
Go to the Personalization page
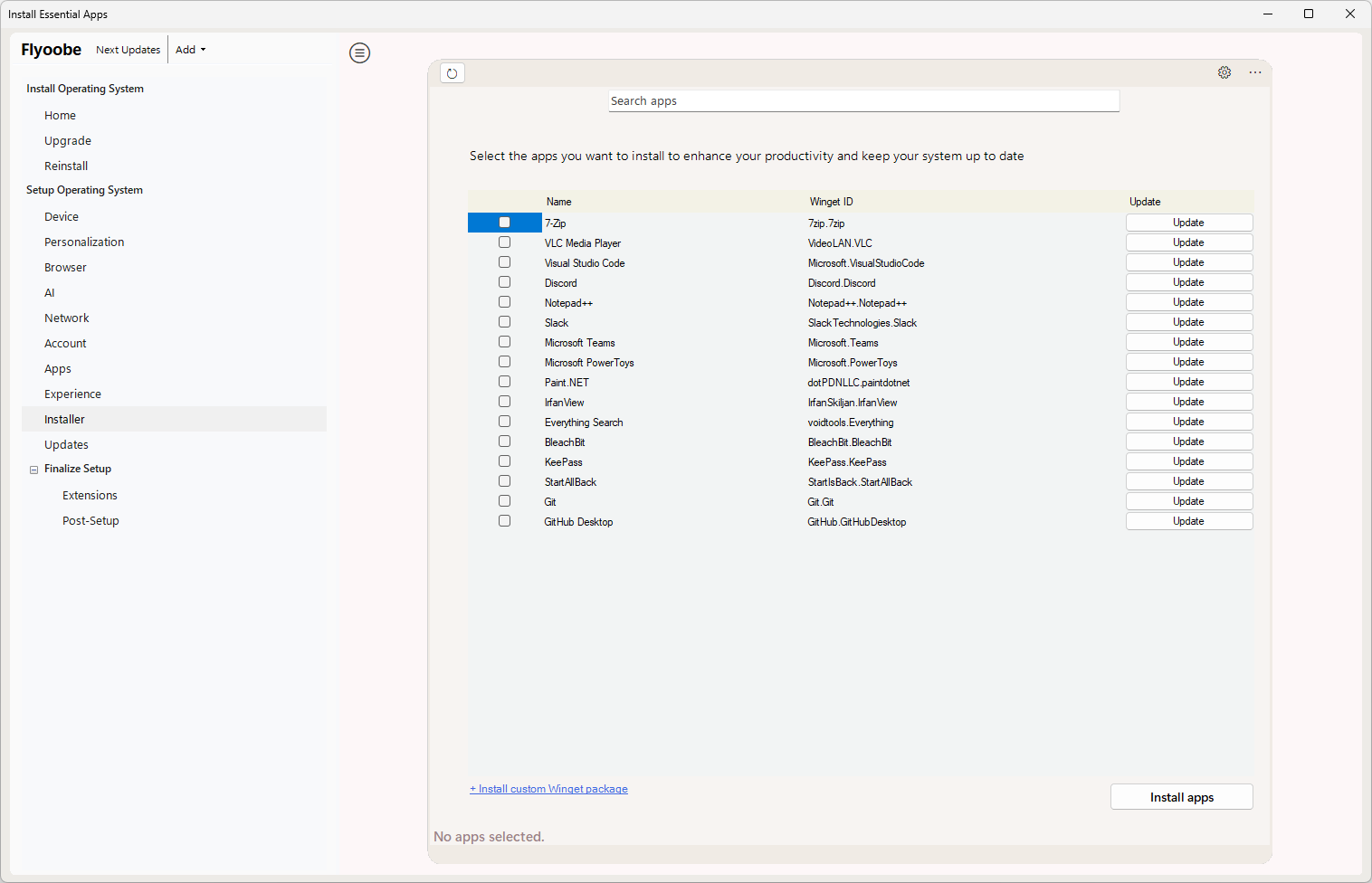[x=84, y=242]
